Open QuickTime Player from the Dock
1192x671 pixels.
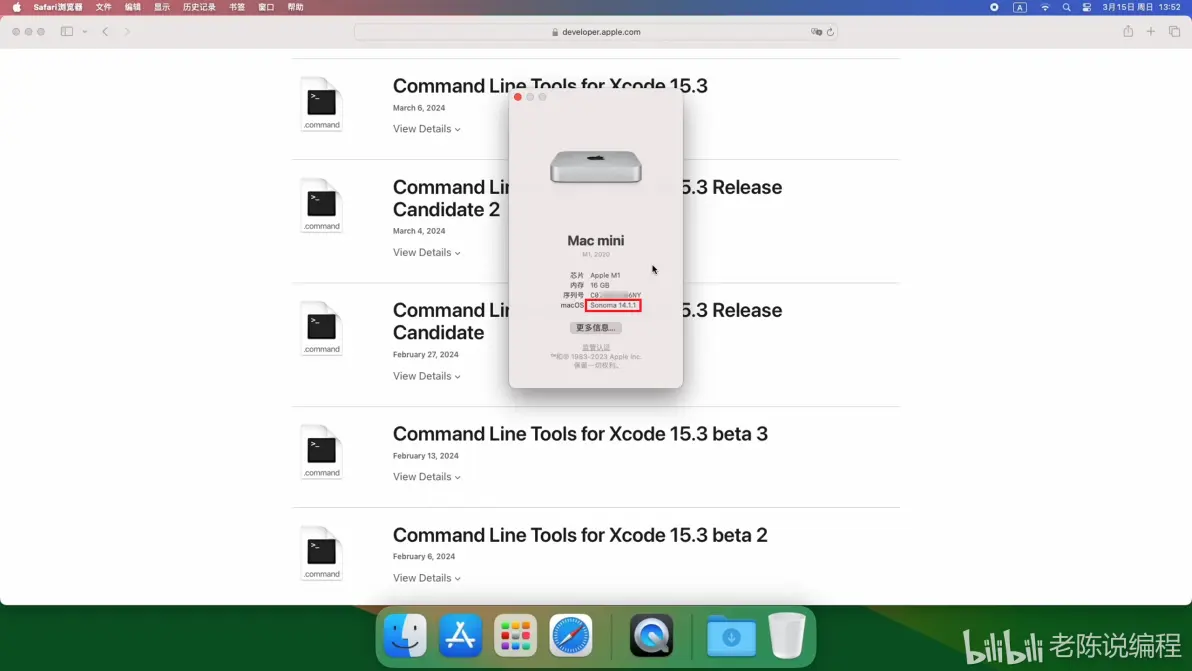pyautogui.click(x=651, y=635)
